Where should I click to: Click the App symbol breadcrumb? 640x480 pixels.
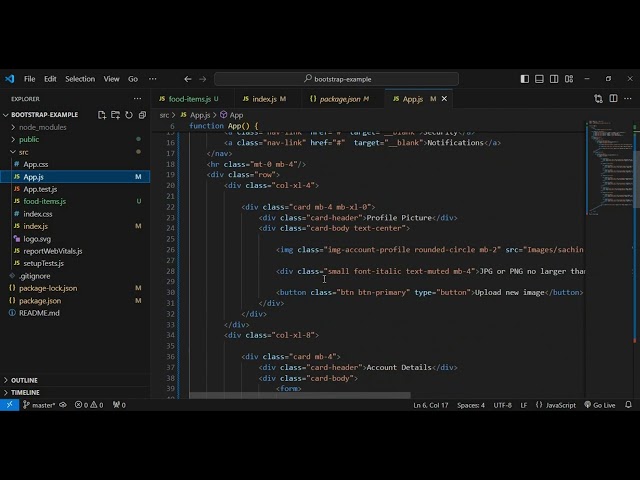[232, 115]
